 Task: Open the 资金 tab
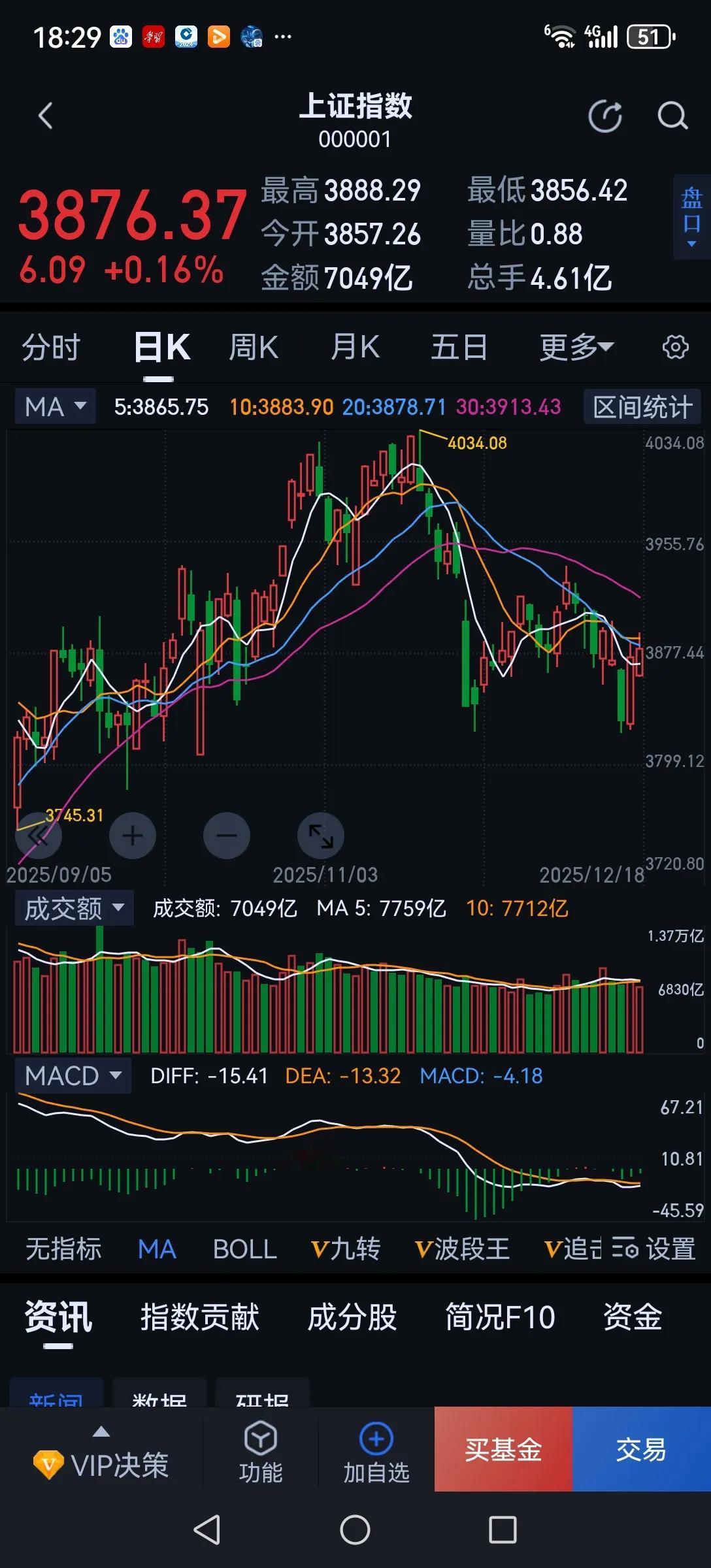[633, 1316]
